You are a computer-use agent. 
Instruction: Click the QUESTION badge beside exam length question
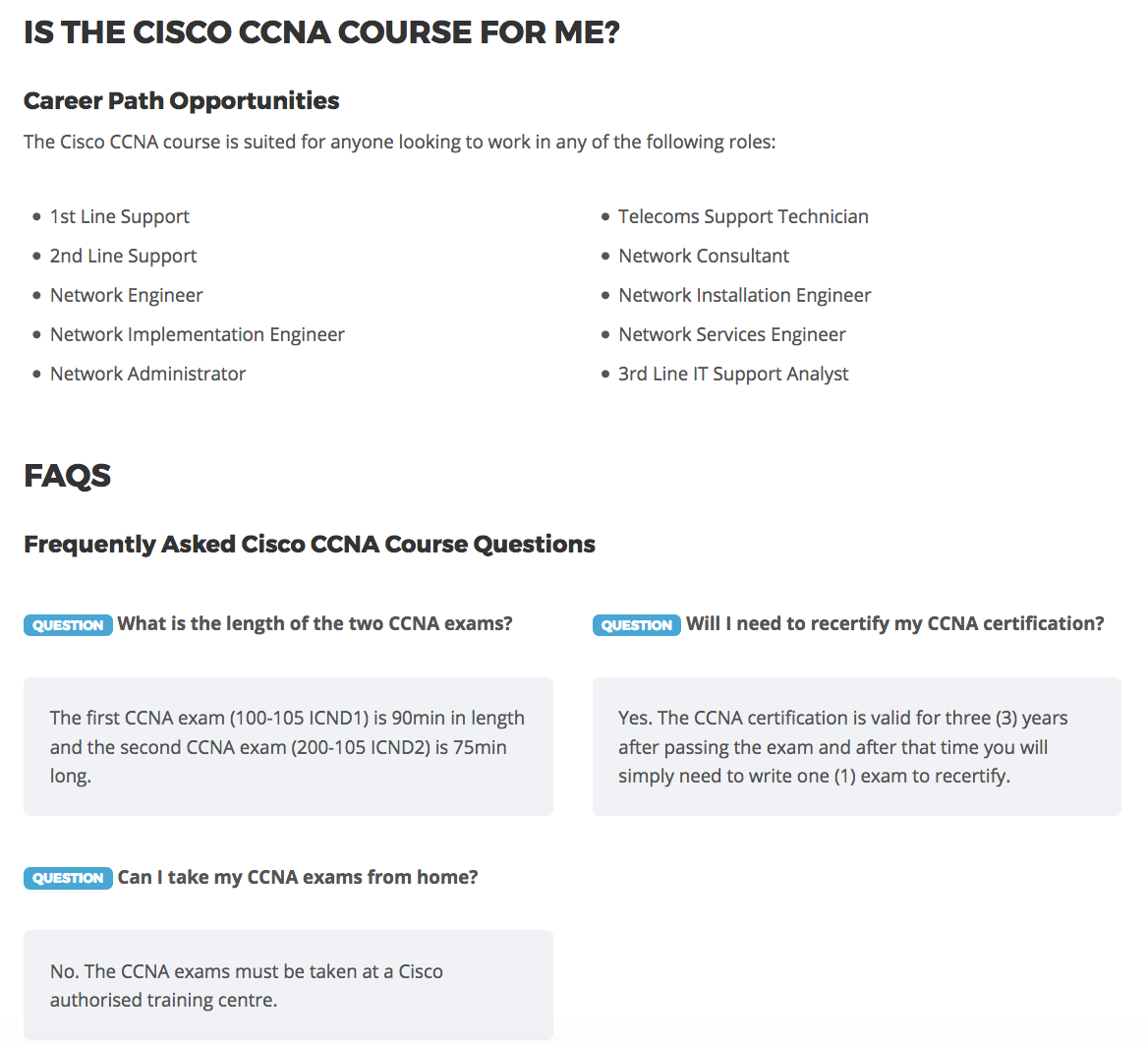coord(68,624)
